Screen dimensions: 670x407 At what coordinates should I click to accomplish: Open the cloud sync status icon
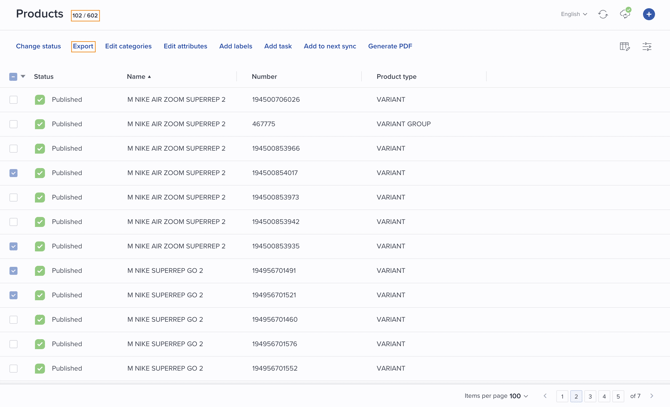(625, 15)
